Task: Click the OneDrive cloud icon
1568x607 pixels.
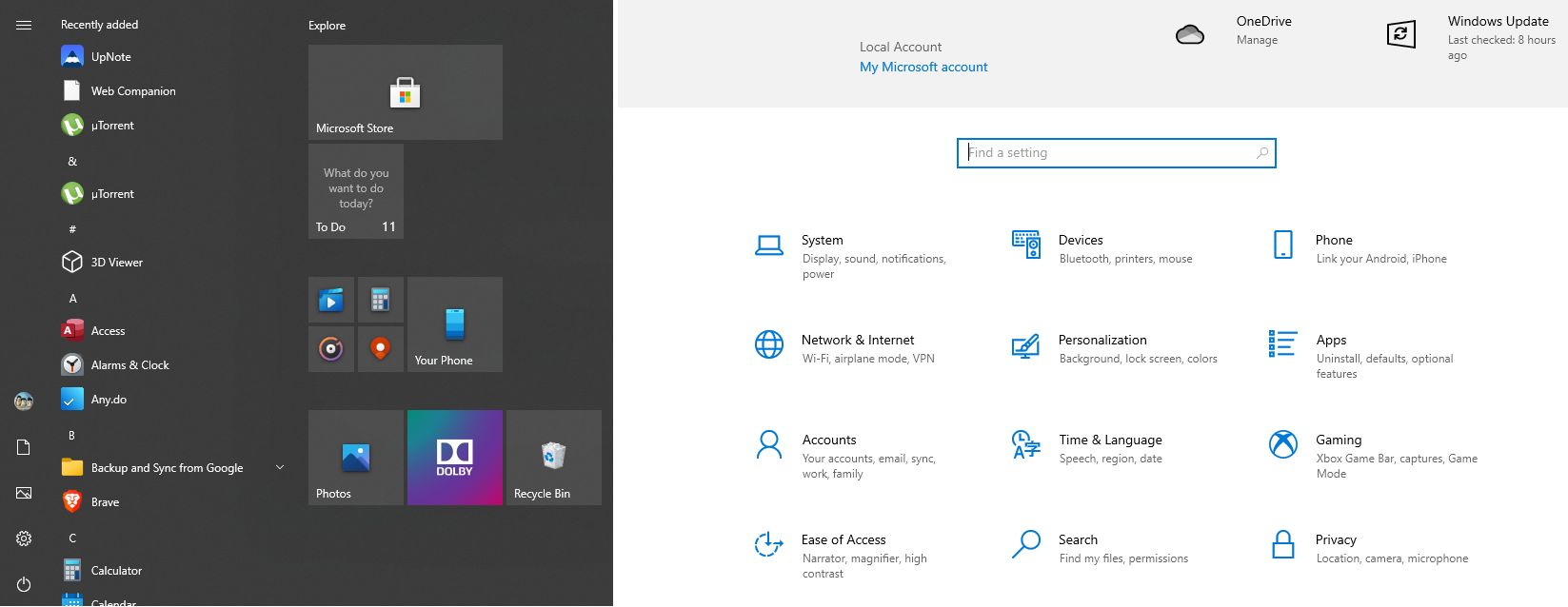Action: coord(1190,35)
